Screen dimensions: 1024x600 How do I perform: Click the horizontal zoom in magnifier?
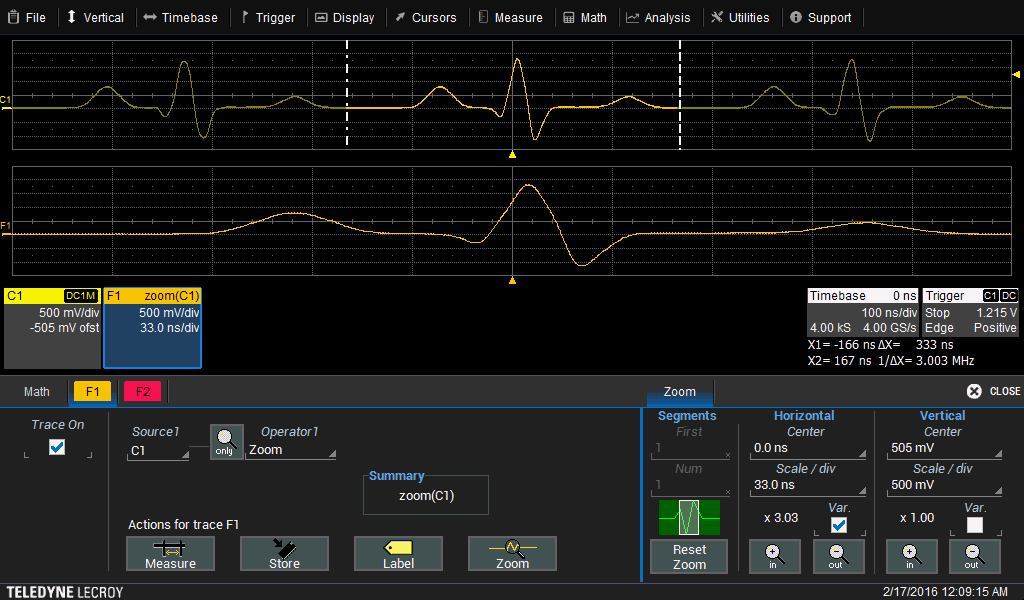coord(773,555)
